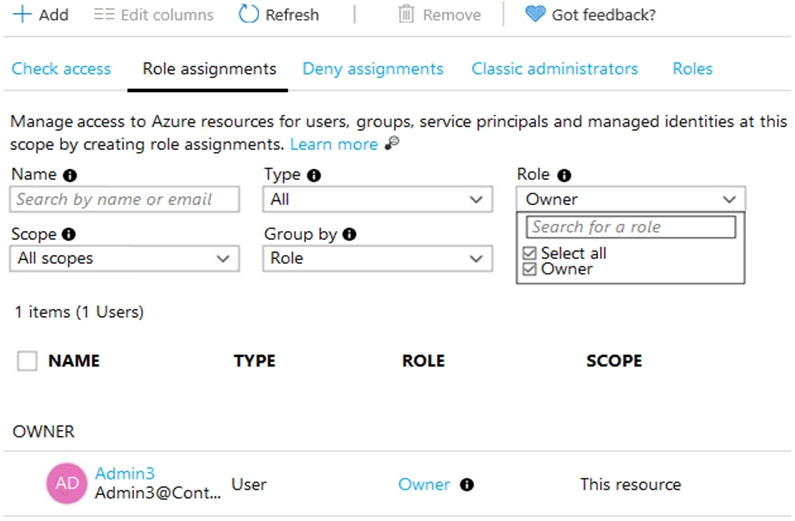This screenshot has width=795, height=521.
Task: Open the Group by Role dropdown
Action: pos(377,258)
